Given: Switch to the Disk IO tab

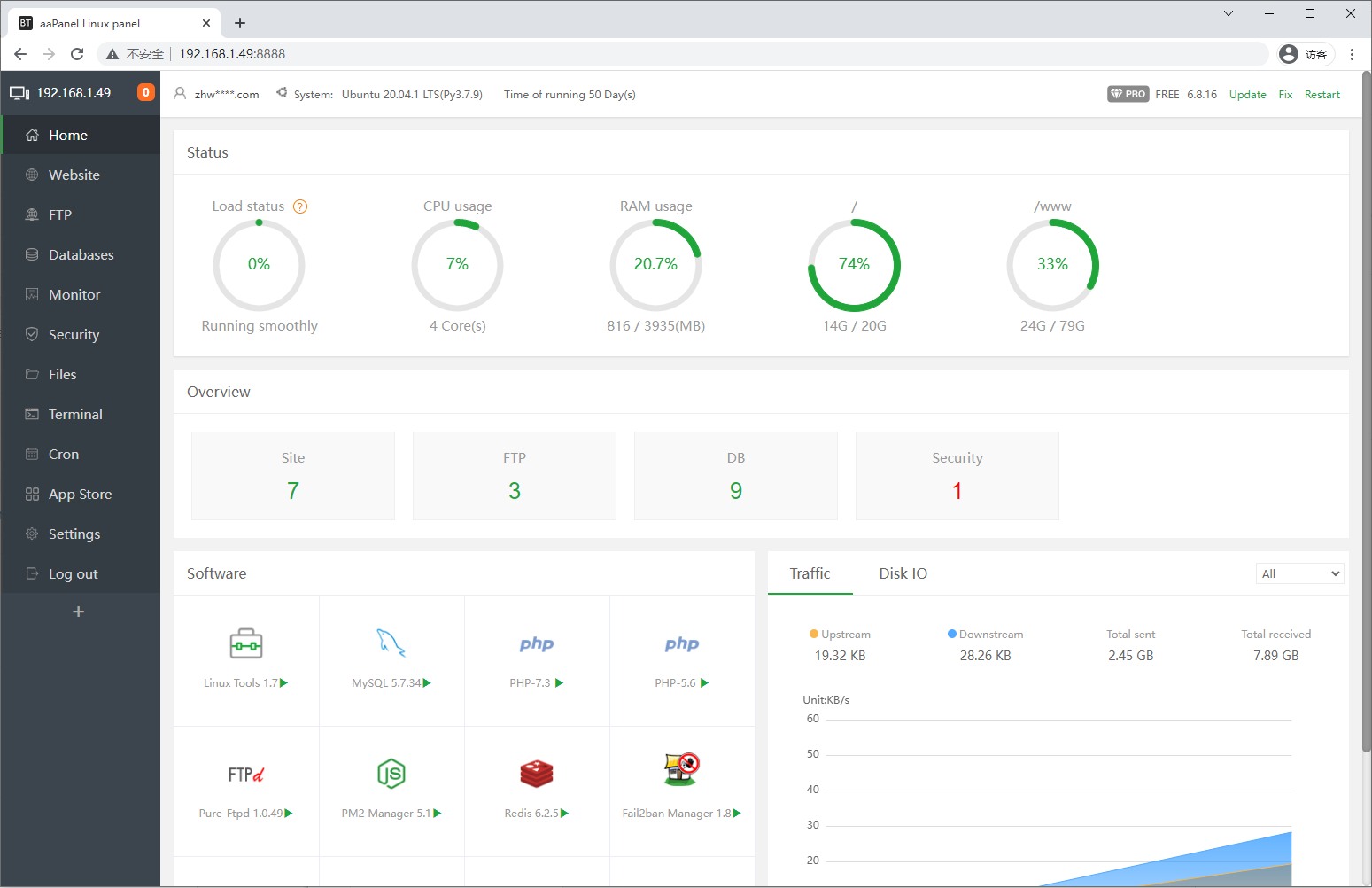Looking at the screenshot, I should point(903,573).
